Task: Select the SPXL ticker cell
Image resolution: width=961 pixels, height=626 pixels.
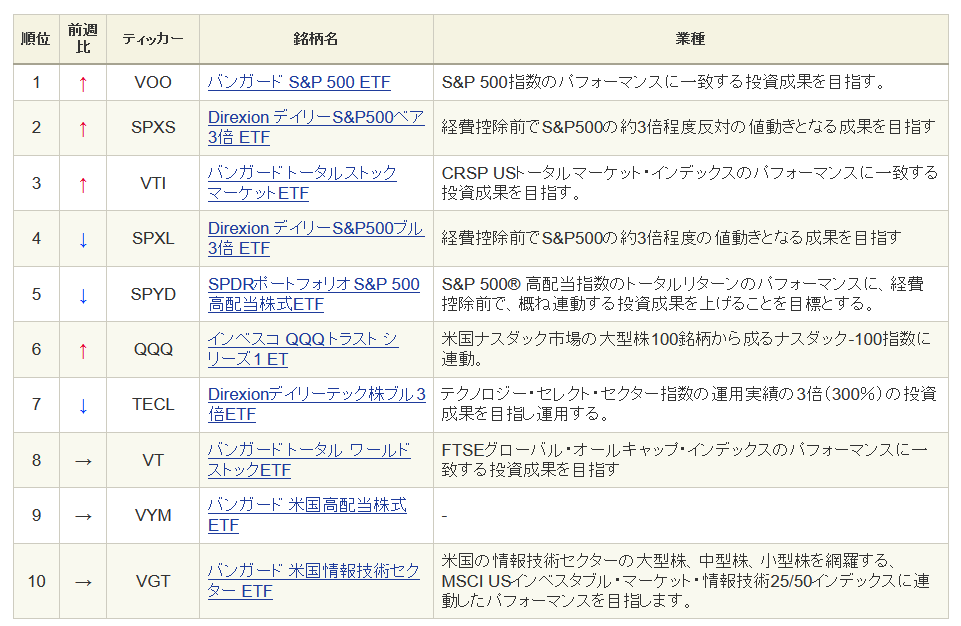Action: pyautogui.click(x=153, y=238)
